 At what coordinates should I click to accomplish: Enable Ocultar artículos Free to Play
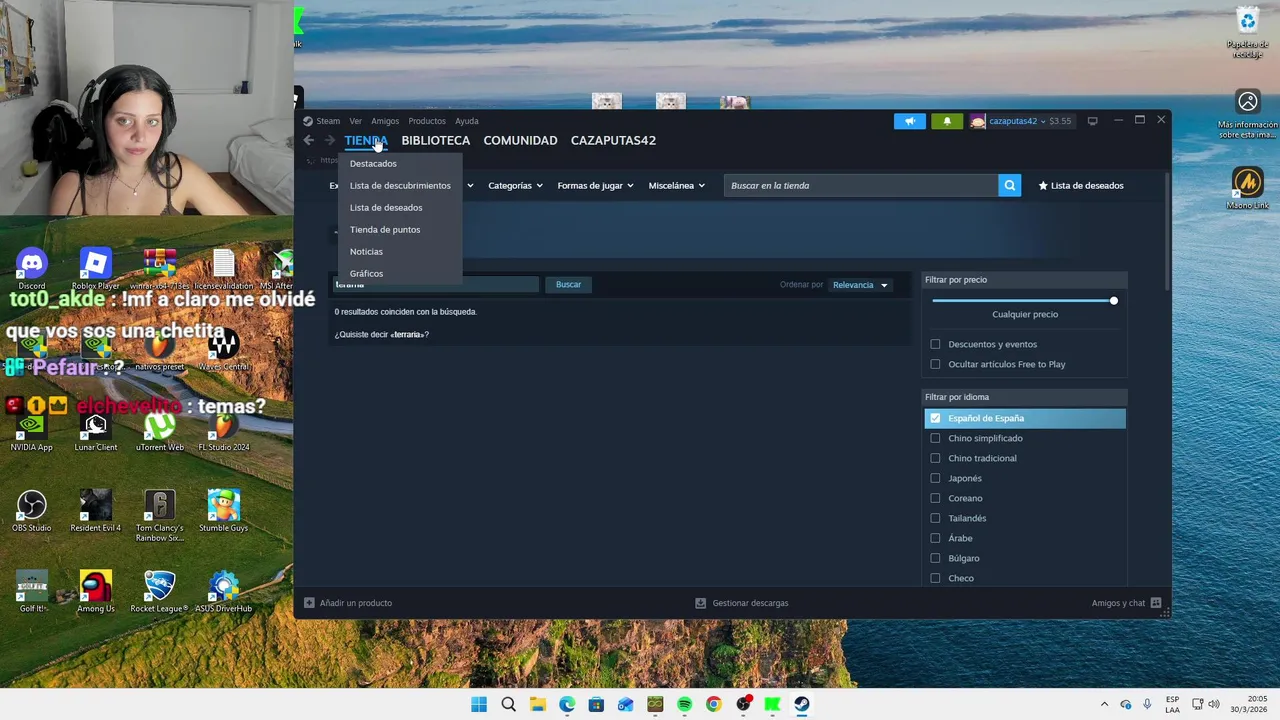(935, 364)
